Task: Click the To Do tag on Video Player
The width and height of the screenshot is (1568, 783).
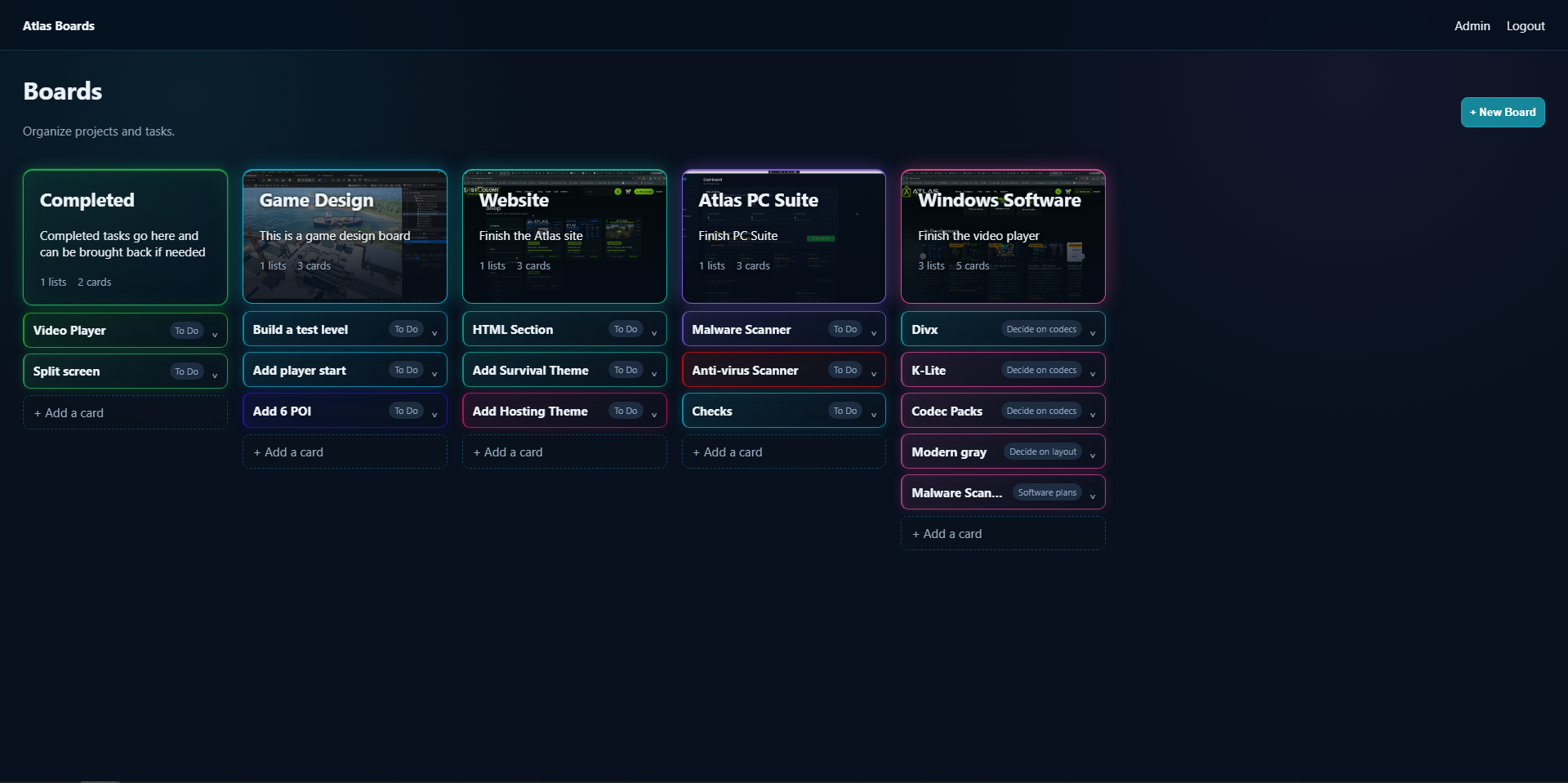Action: [186, 331]
